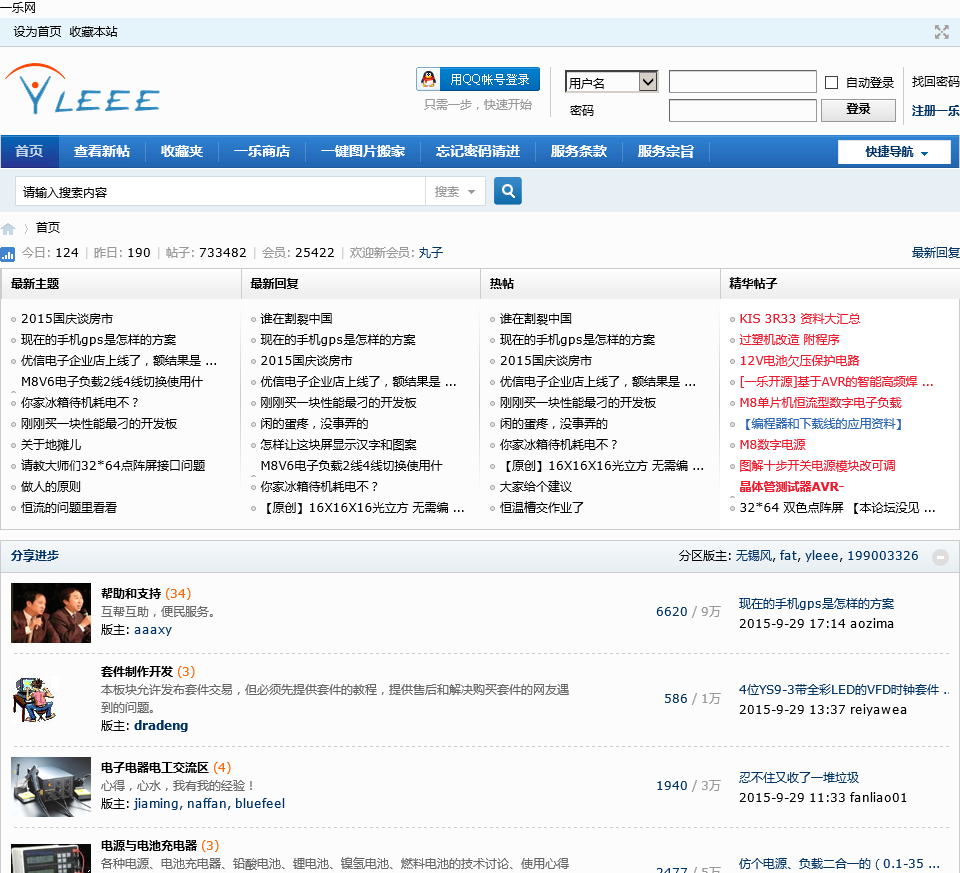Go to the 首页 nav tab
Viewport: 960px width, 873px height.
point(29,151)
